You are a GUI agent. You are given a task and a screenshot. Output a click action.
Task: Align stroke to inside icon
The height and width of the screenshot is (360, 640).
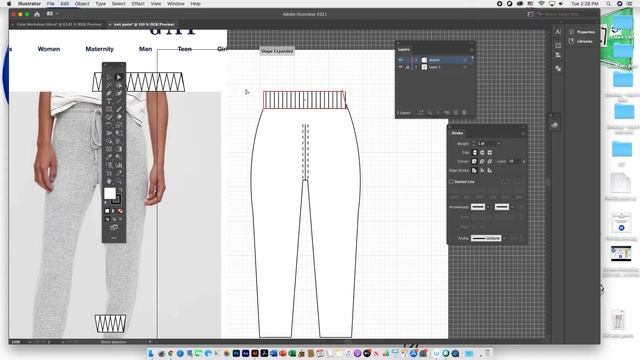(x=482, y=170)
